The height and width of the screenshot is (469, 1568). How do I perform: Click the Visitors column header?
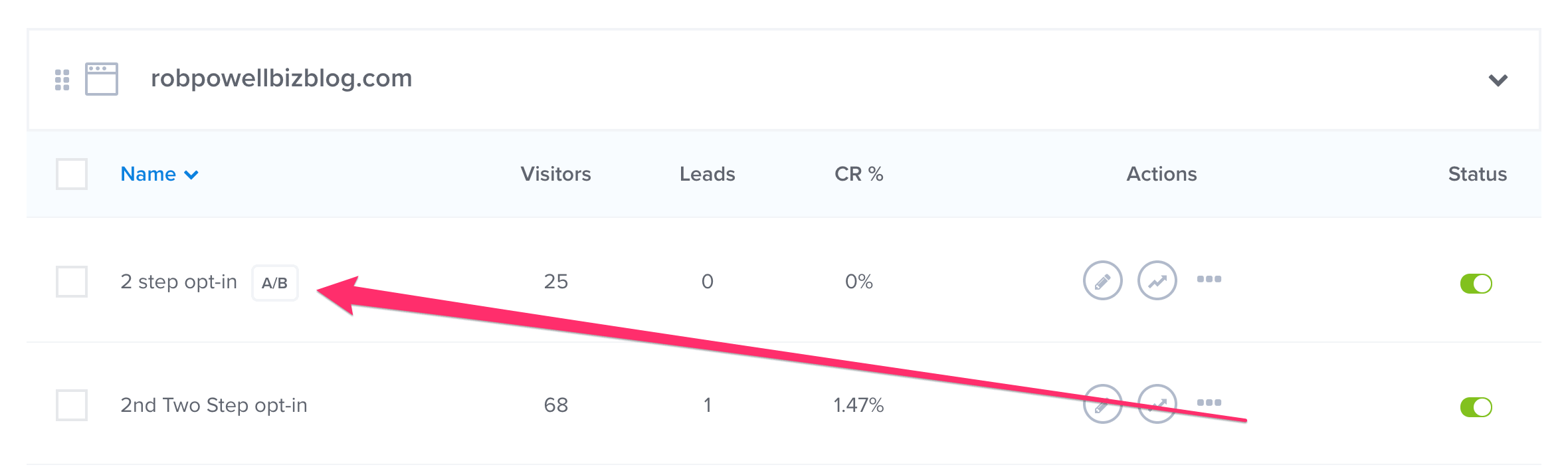(555, 174)
